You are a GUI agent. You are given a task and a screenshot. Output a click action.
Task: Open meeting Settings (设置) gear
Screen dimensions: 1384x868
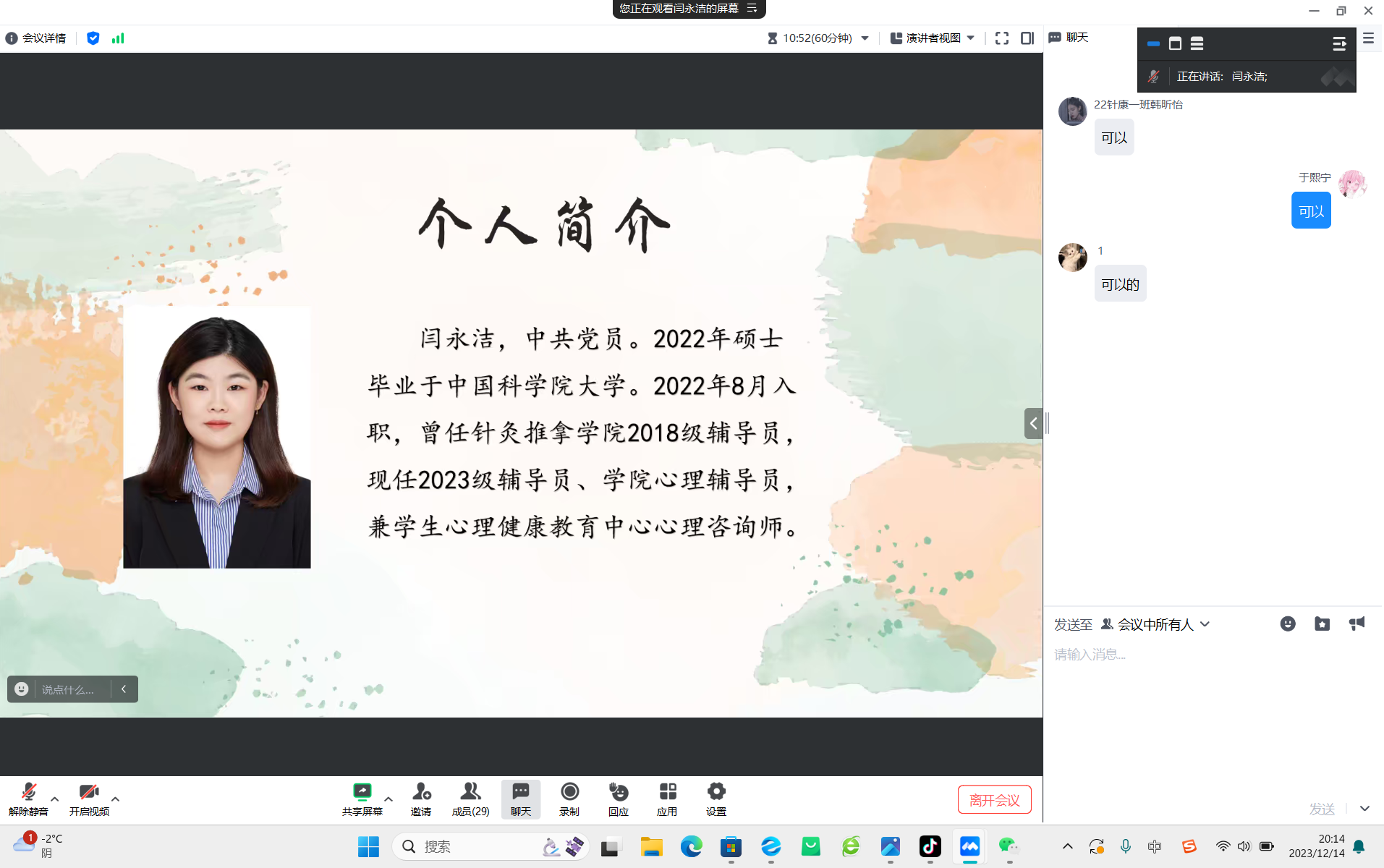[x=716, y=792]
